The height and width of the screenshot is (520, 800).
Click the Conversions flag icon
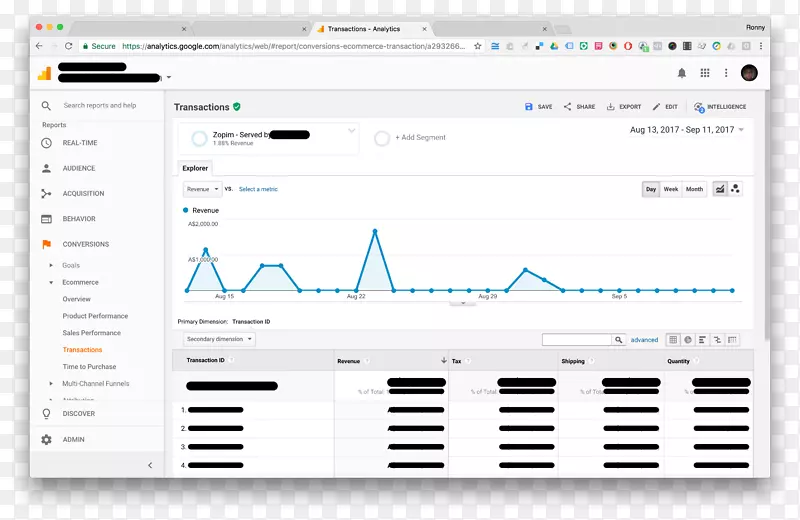pyautogui.click(x=46, y=244)
